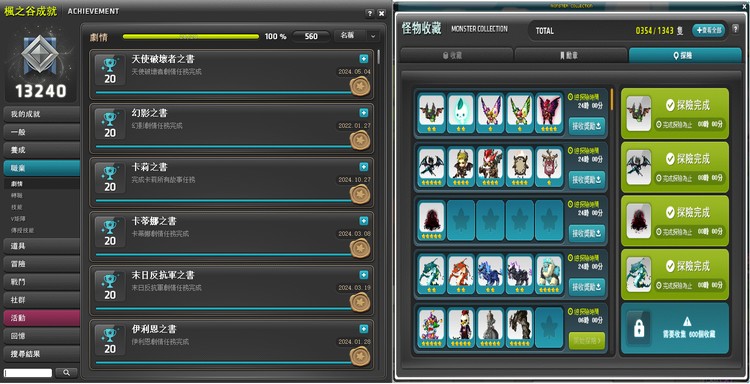Click the achievement list scrollbar
Screen dimensions: 750x384
[x=378, y=57]
